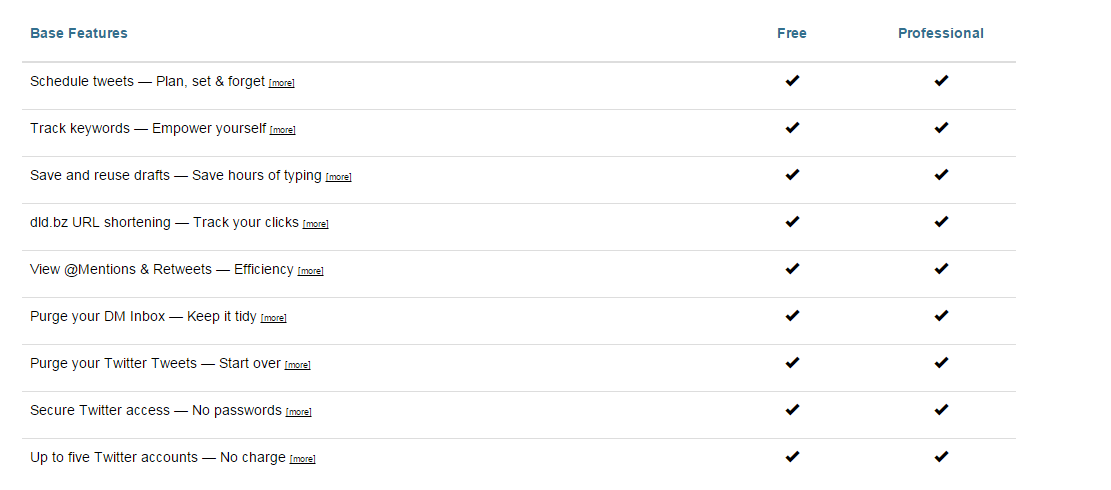This screenshot has height=490, width=1111.
Task: Click Free checkmark for Track keywords
Action: point(792,127)
